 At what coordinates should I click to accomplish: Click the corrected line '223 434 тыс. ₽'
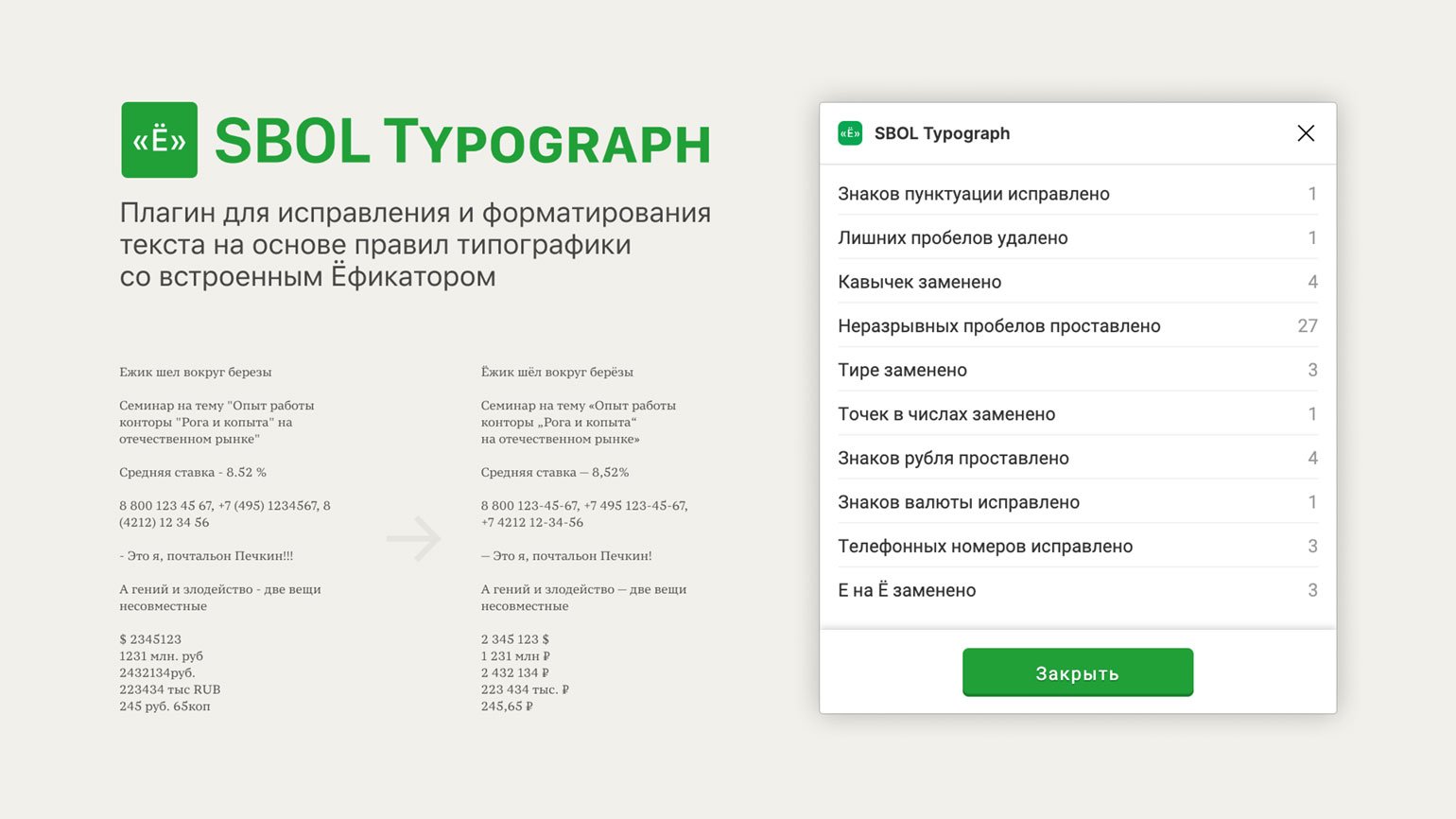coord(525,689)
